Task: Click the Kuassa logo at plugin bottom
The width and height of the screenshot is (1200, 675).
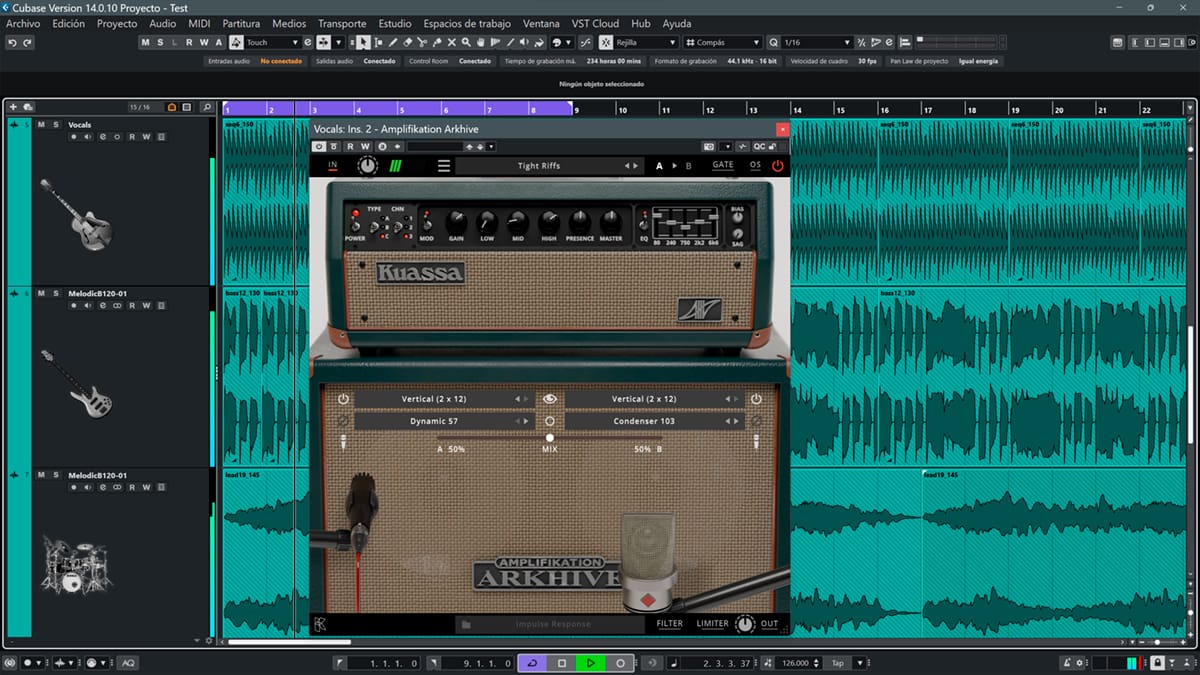Action: pyautogui.click(x=320, y=624)
